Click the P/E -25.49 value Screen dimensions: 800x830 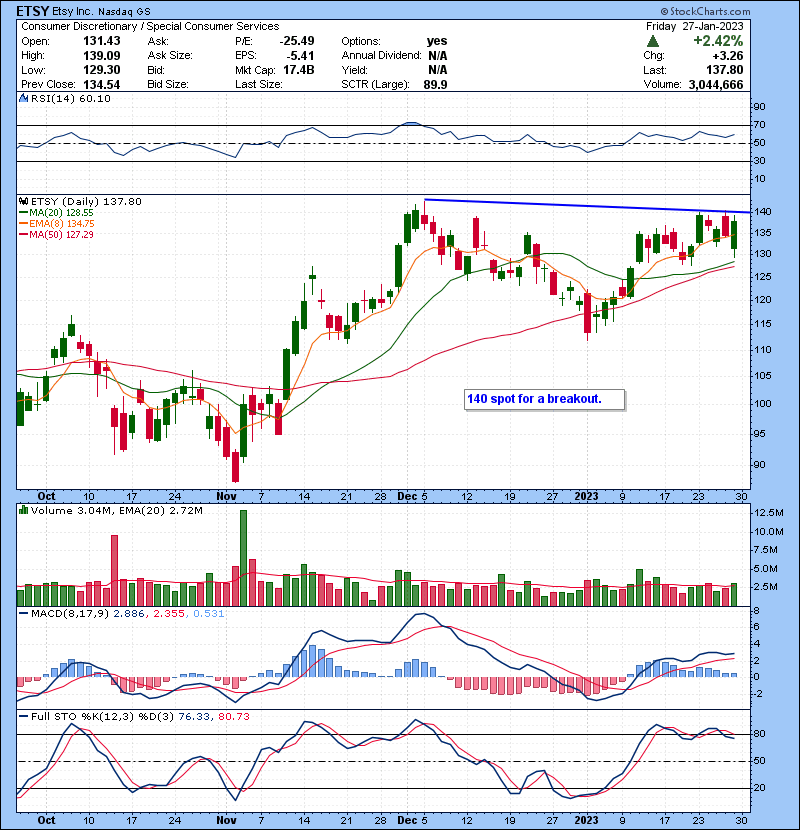297,41
